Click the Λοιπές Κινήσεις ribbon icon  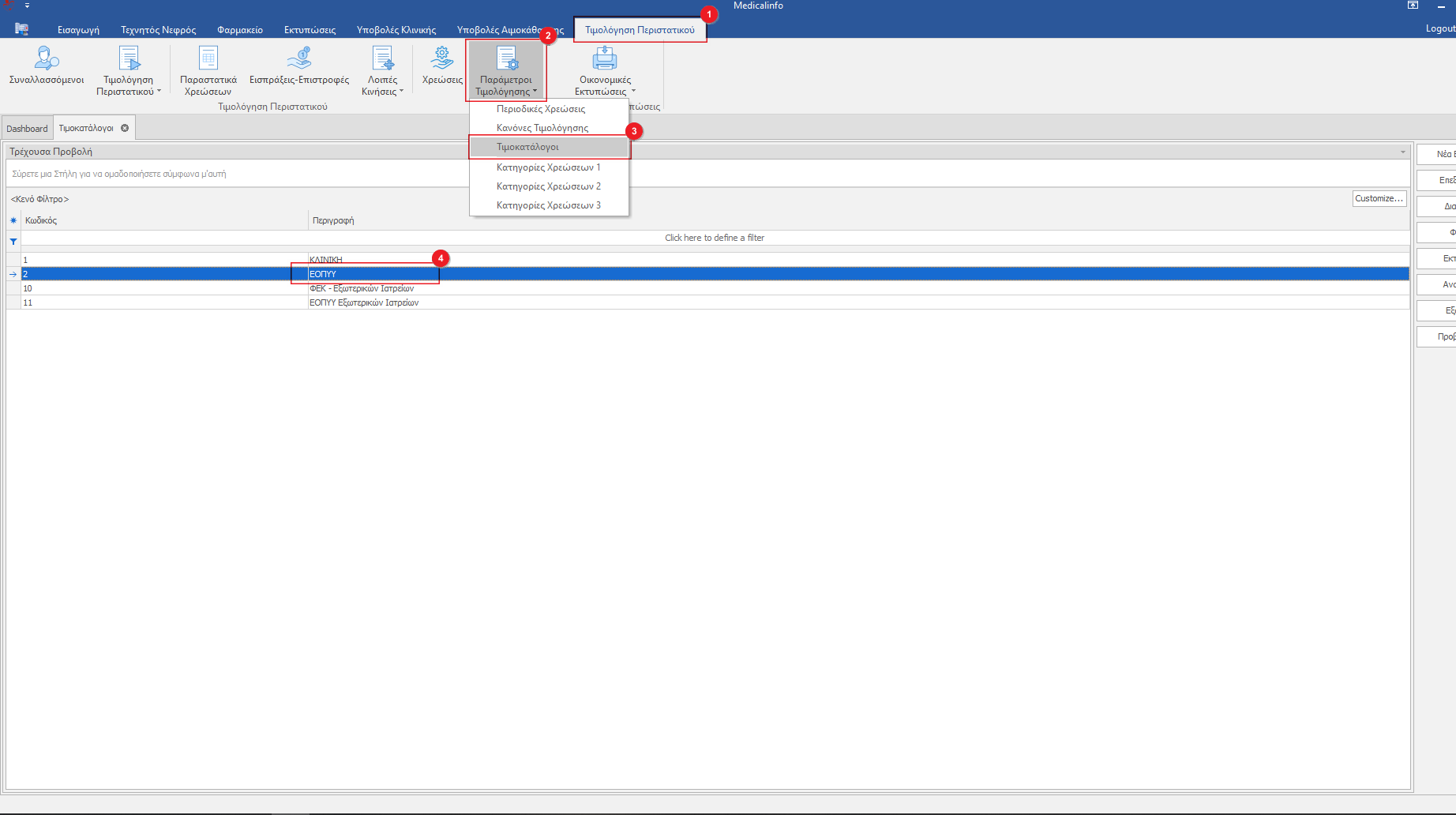(383, 59)
